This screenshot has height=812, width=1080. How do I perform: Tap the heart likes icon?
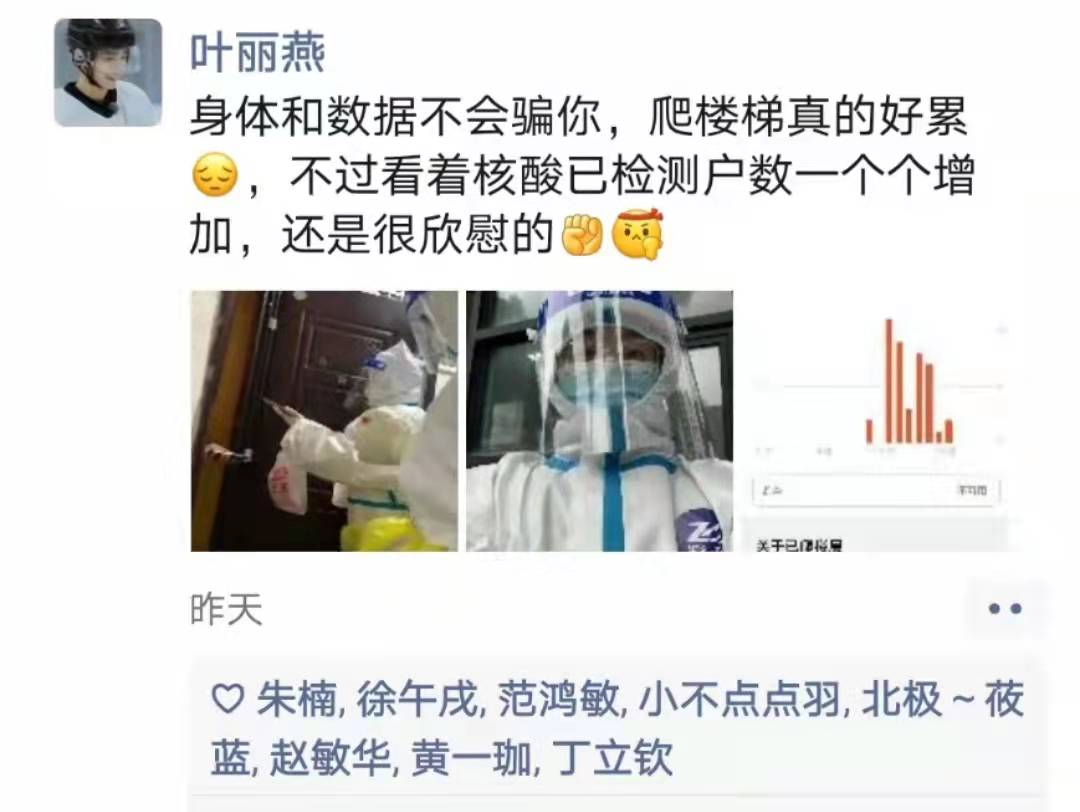227,699
